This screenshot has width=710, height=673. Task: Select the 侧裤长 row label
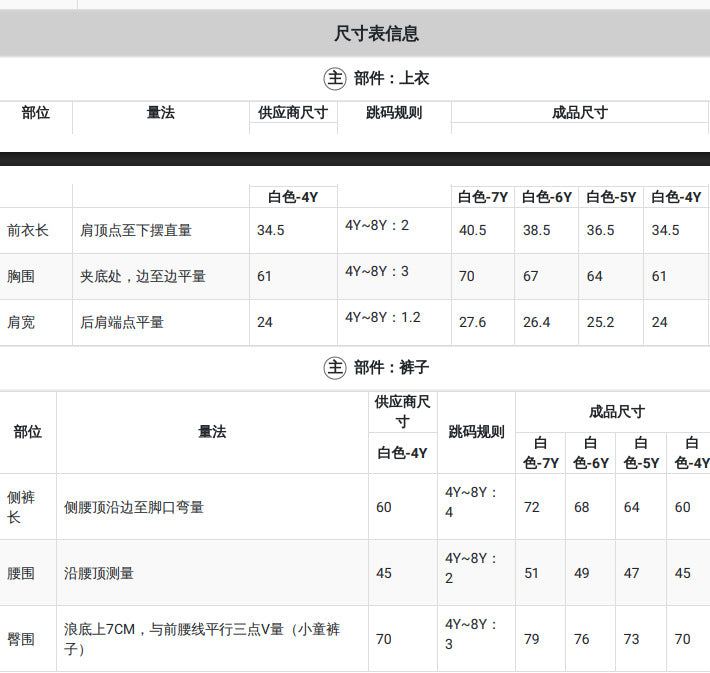pyautogui.click(x=21, y=507)
